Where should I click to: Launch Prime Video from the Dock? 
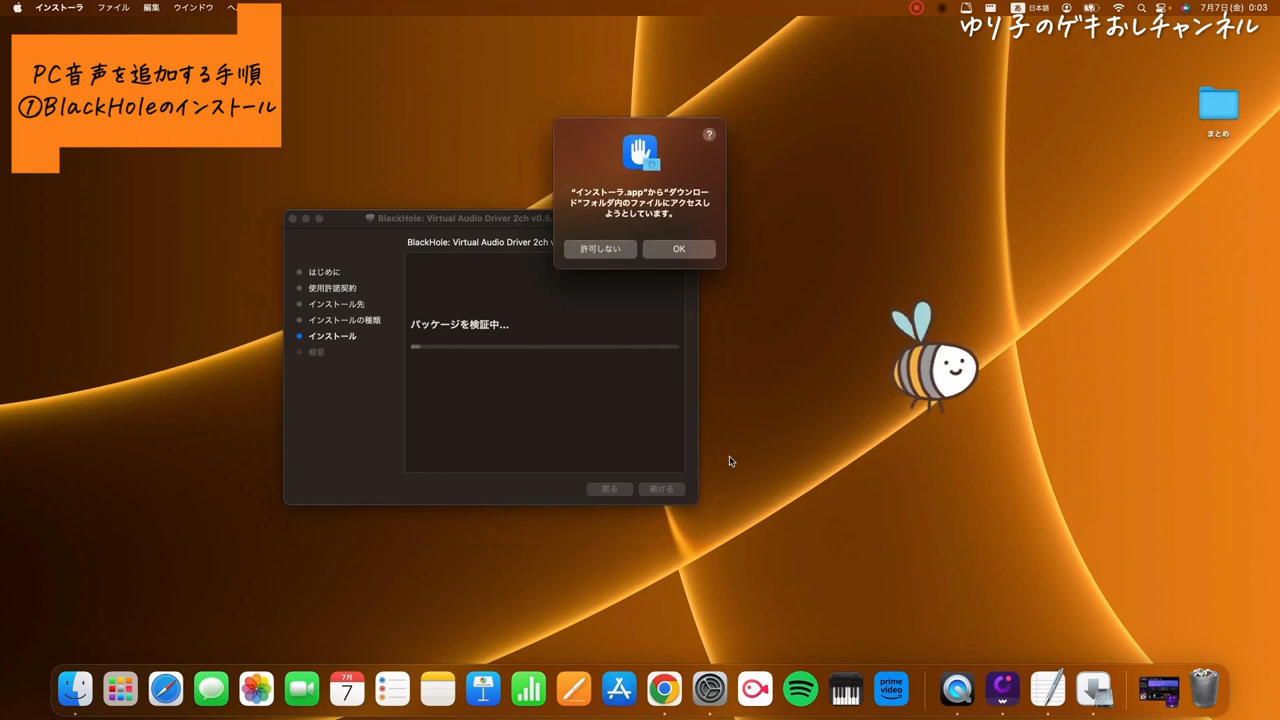point(891,689)
